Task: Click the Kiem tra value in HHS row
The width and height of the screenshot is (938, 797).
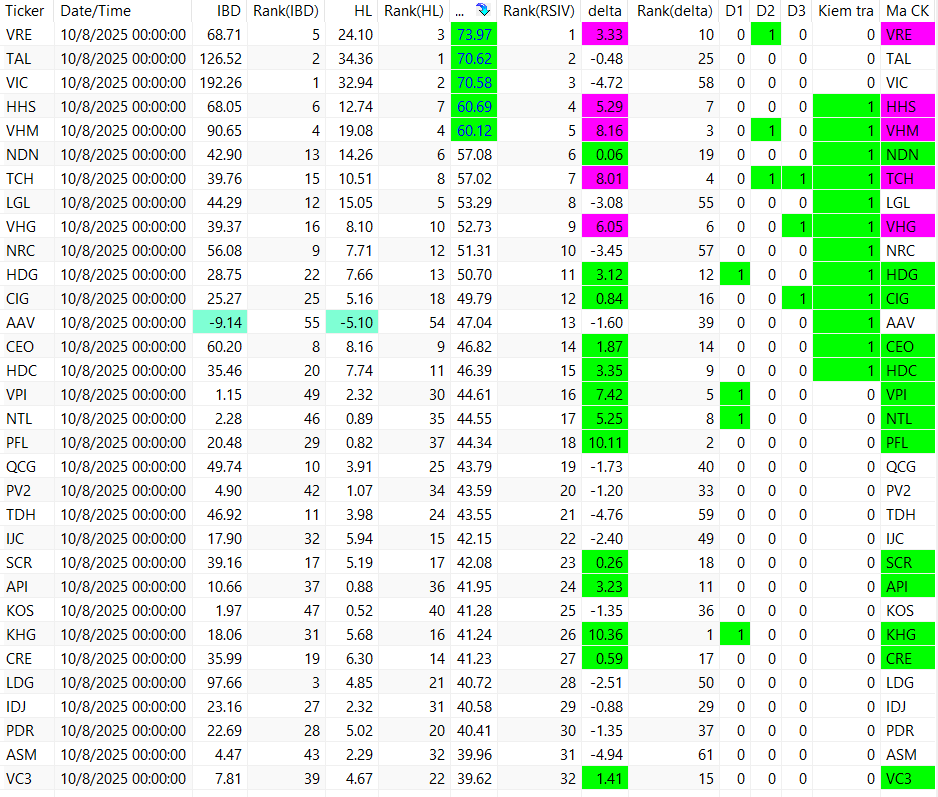Action: [846, 107]
